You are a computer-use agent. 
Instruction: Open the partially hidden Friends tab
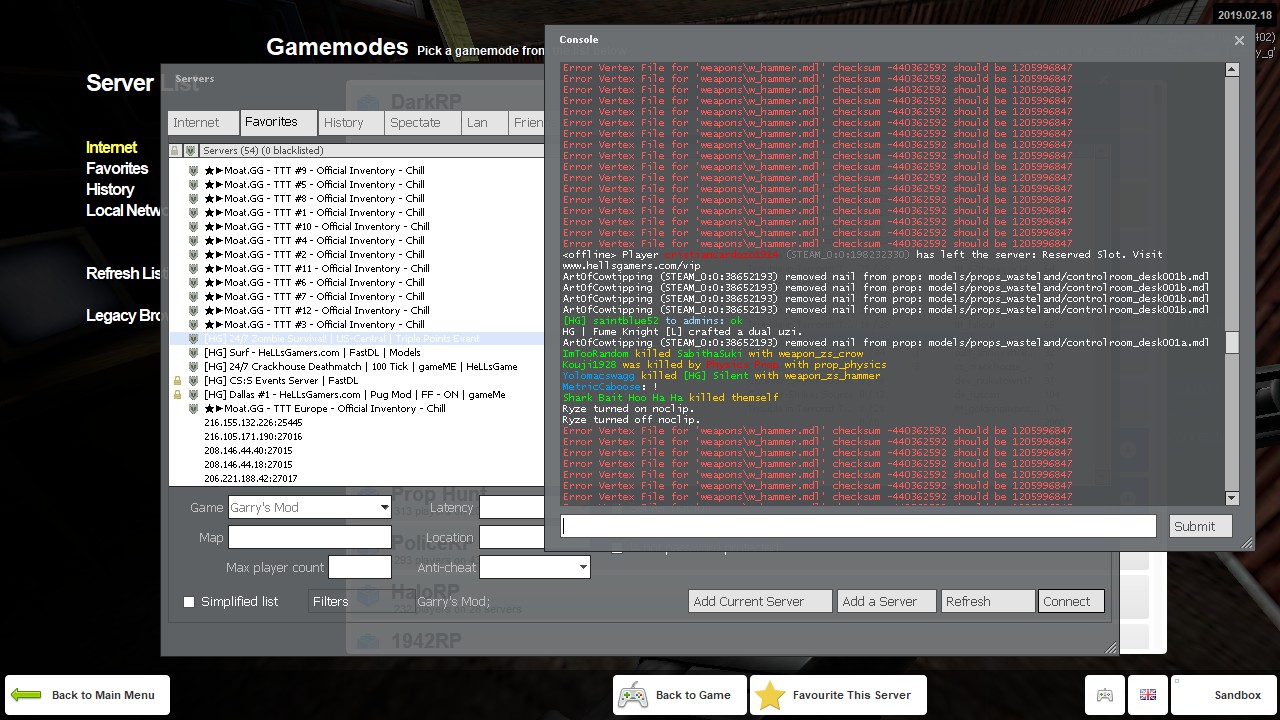(x=527, y=122)
